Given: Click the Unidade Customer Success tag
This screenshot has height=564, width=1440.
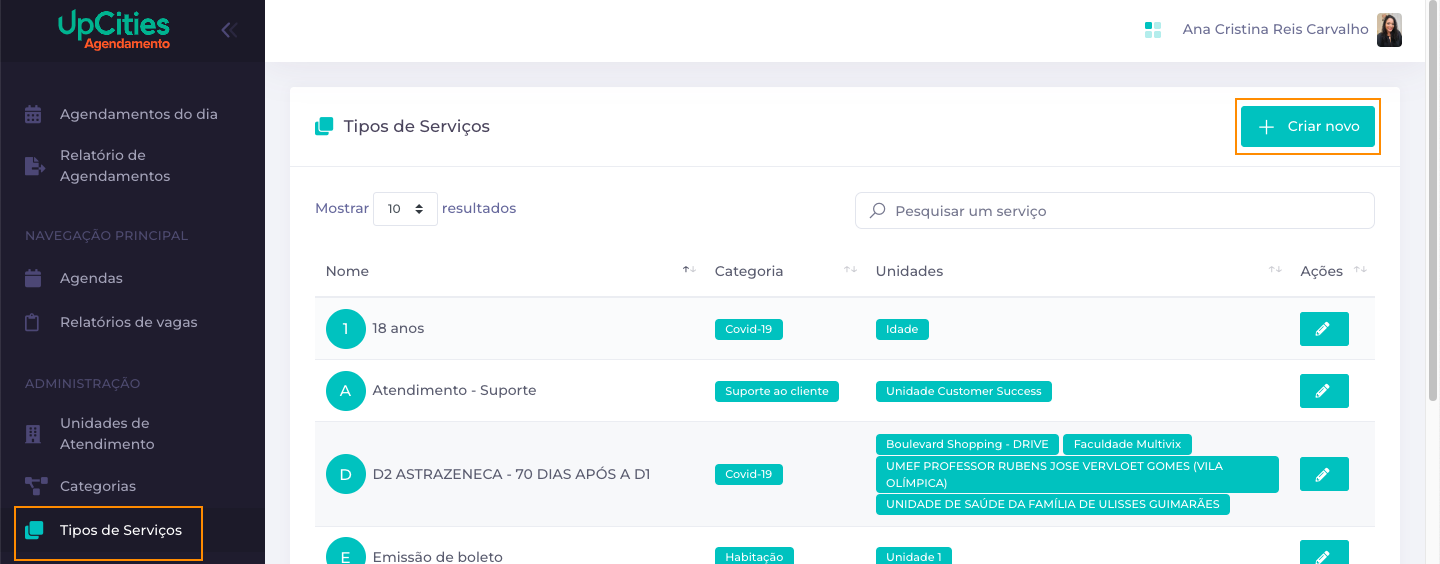Looking at the screenshot, I should pos(964,391).
